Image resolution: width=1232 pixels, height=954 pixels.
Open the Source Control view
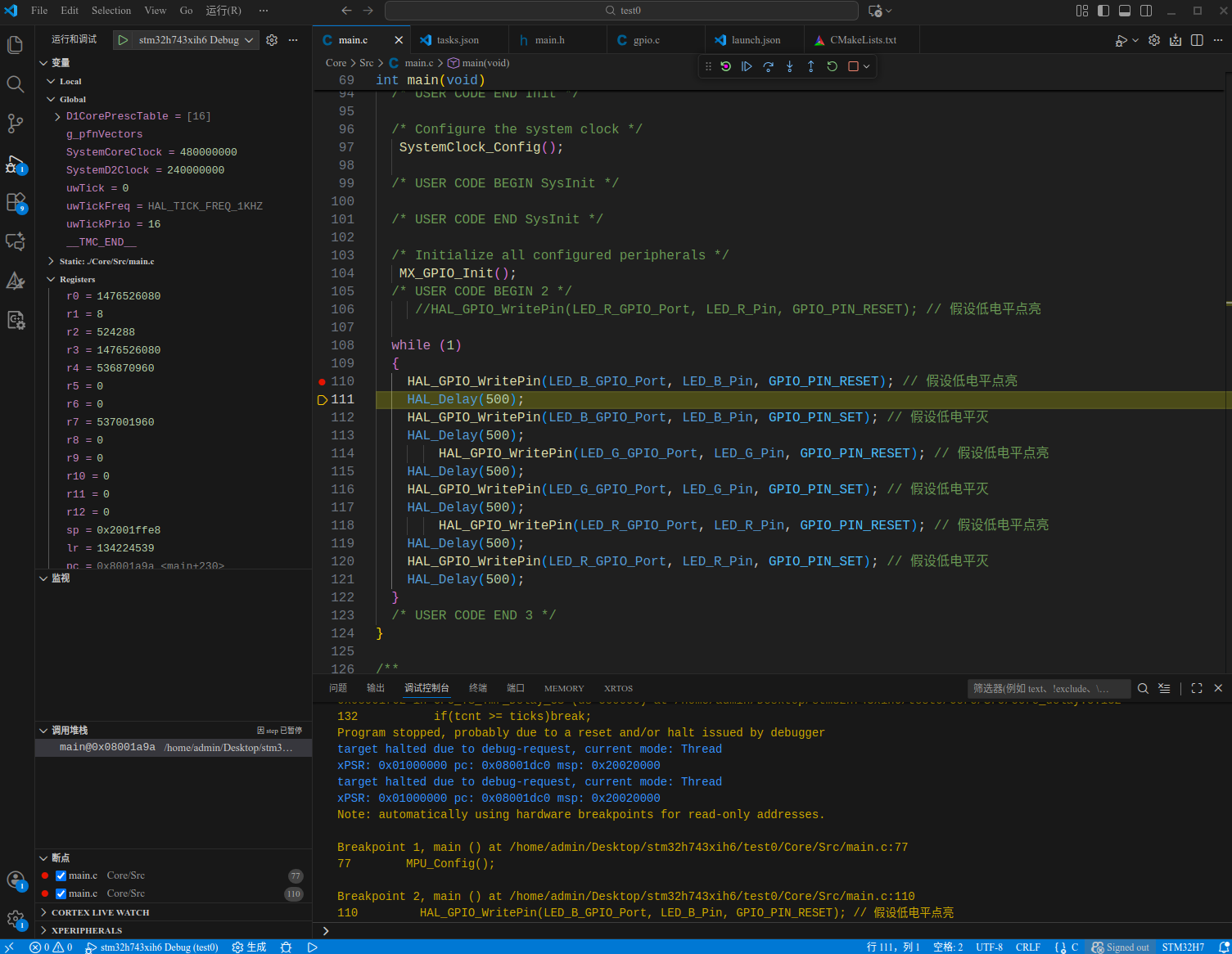tap(16, 123)
